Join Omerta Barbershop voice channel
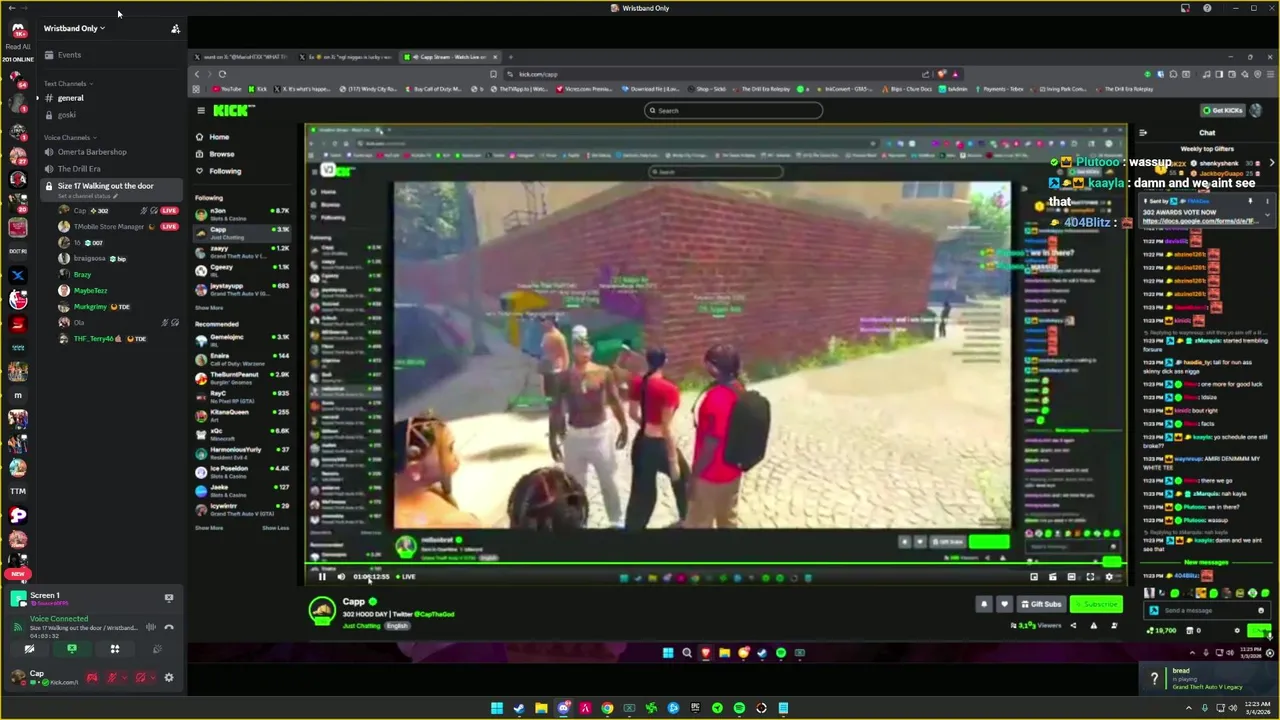The height and width of the screenshot is (720, 1280). (x=110, y=152)
